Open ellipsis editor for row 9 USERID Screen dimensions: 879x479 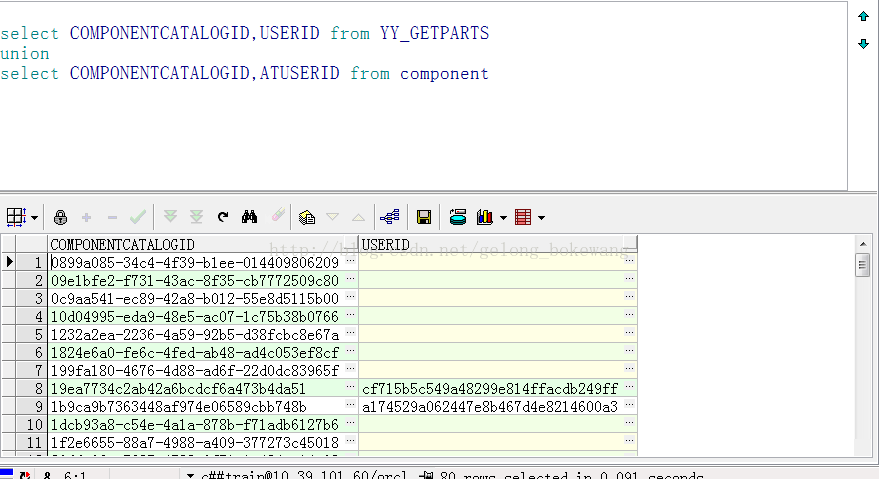tap(629, 404)
